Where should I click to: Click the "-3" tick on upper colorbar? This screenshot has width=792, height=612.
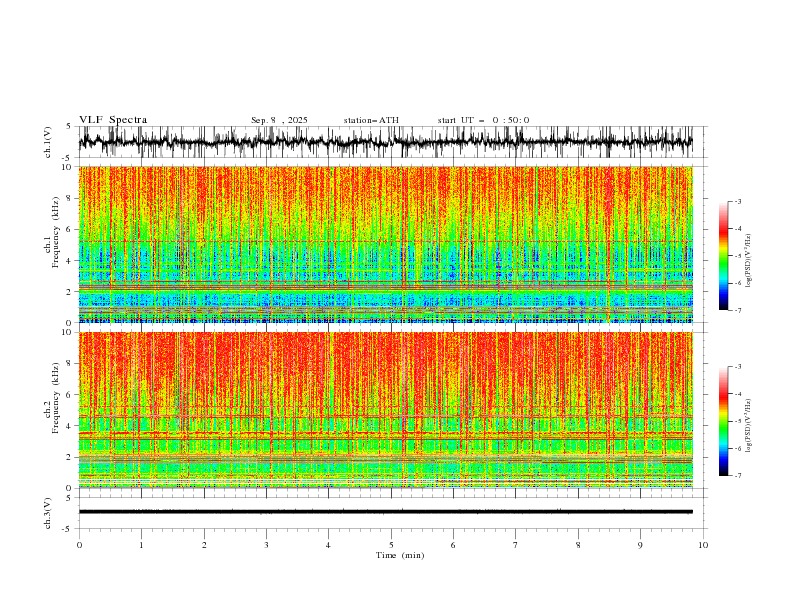737,201
